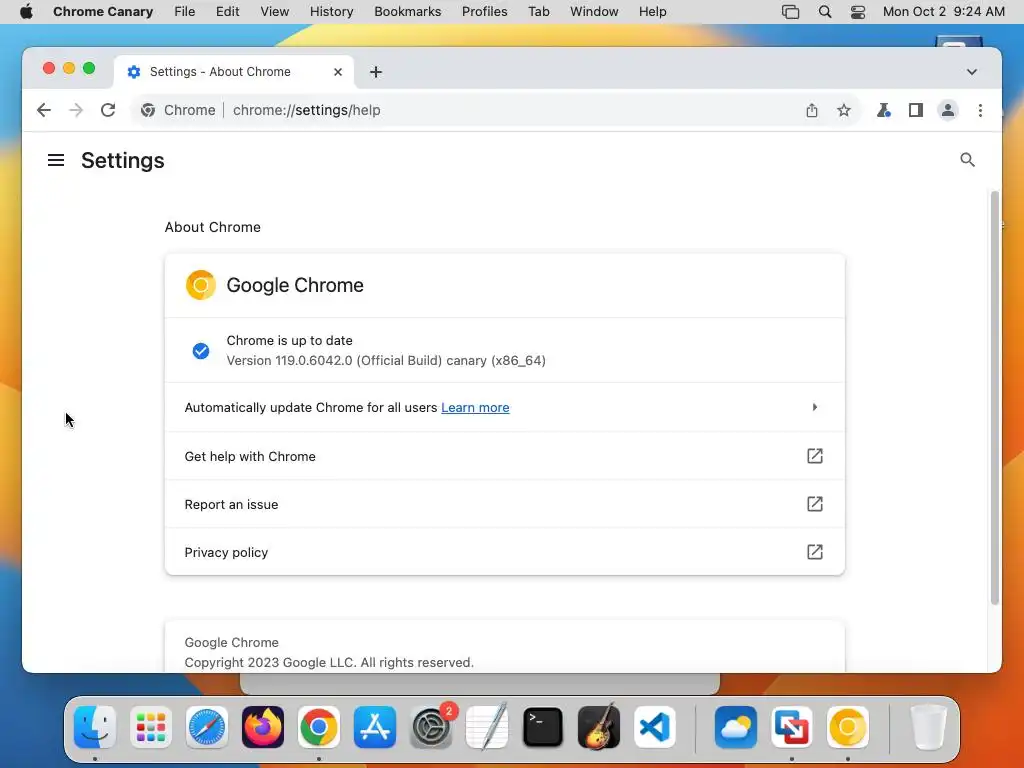
Task: Open the Window menu
Action: click(594, 12)
